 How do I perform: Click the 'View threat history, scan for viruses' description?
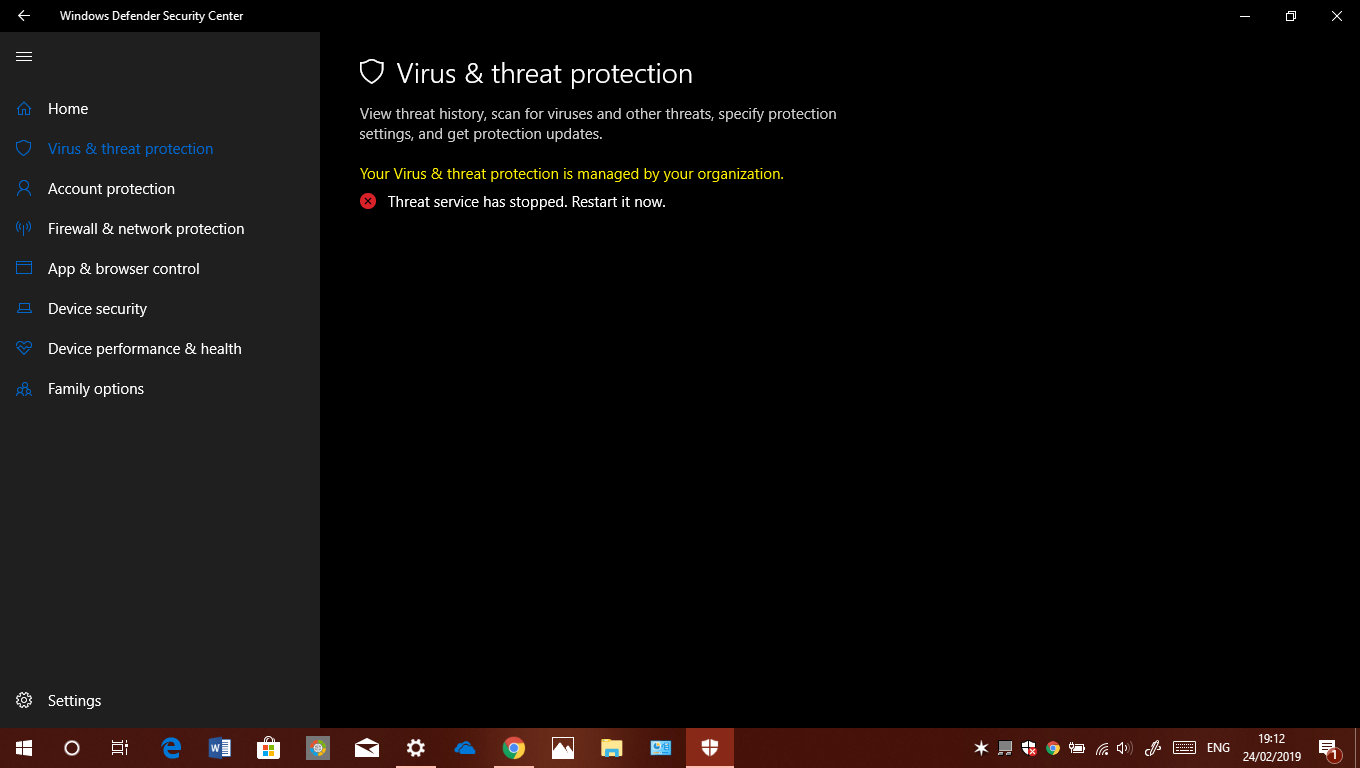click(x=598, y=123)
